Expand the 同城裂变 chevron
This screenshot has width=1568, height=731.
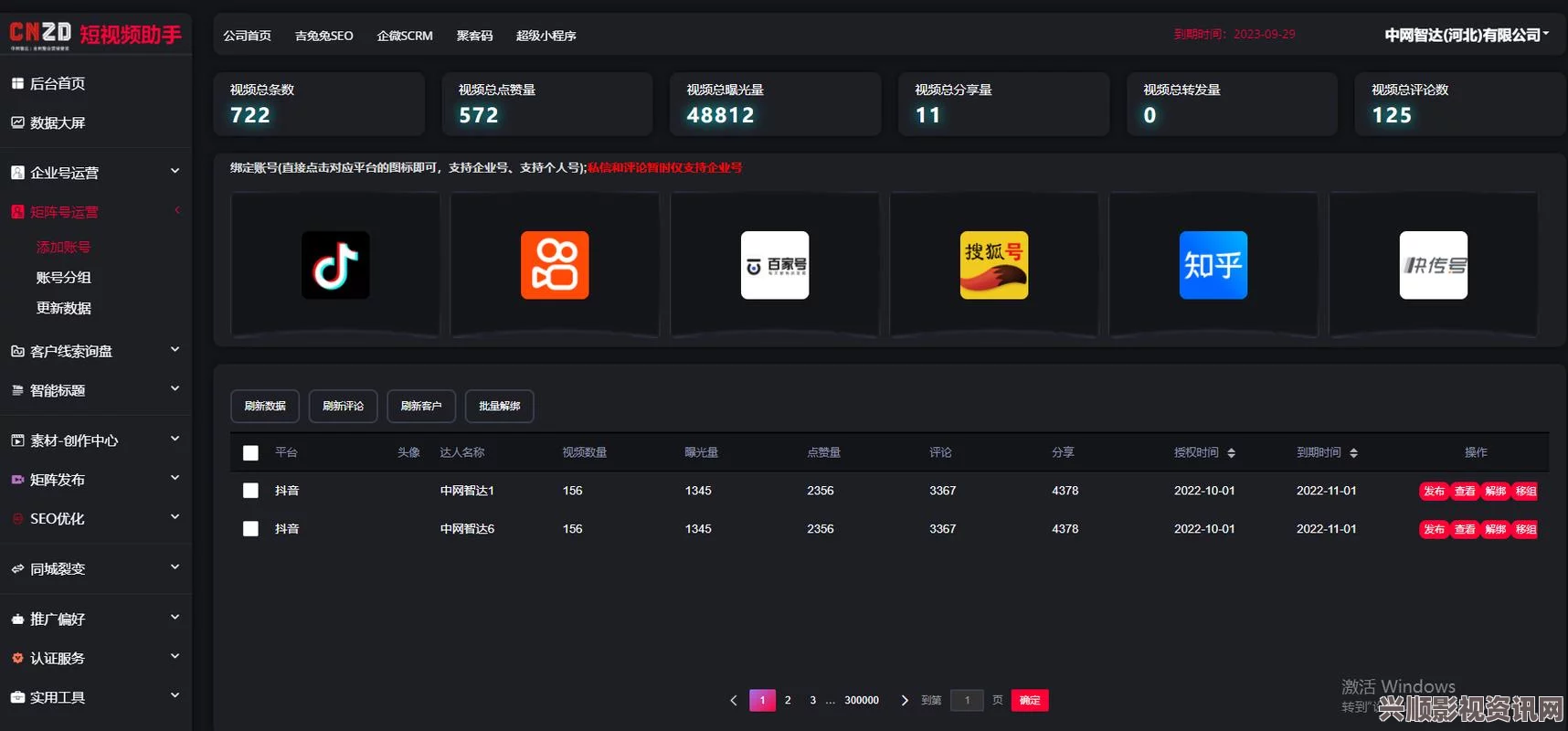point(175,567)
